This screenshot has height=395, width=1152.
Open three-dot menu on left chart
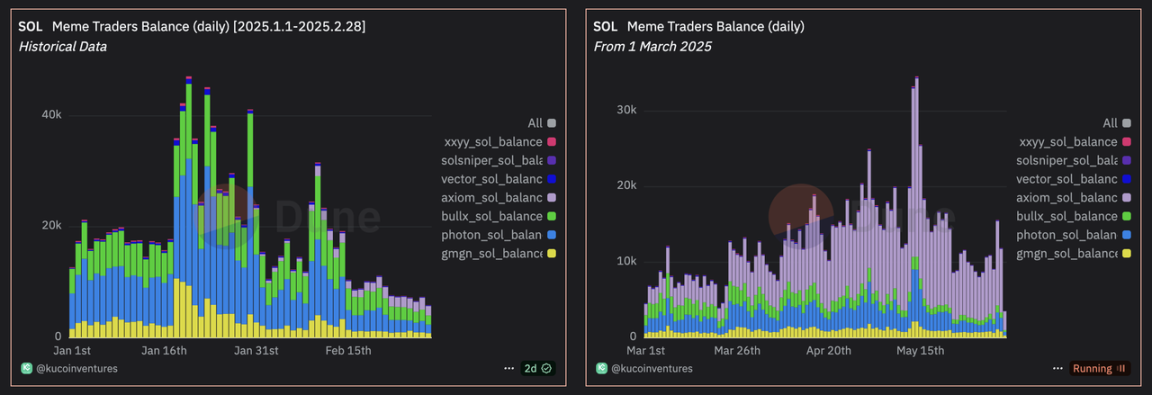pos(508,369)
